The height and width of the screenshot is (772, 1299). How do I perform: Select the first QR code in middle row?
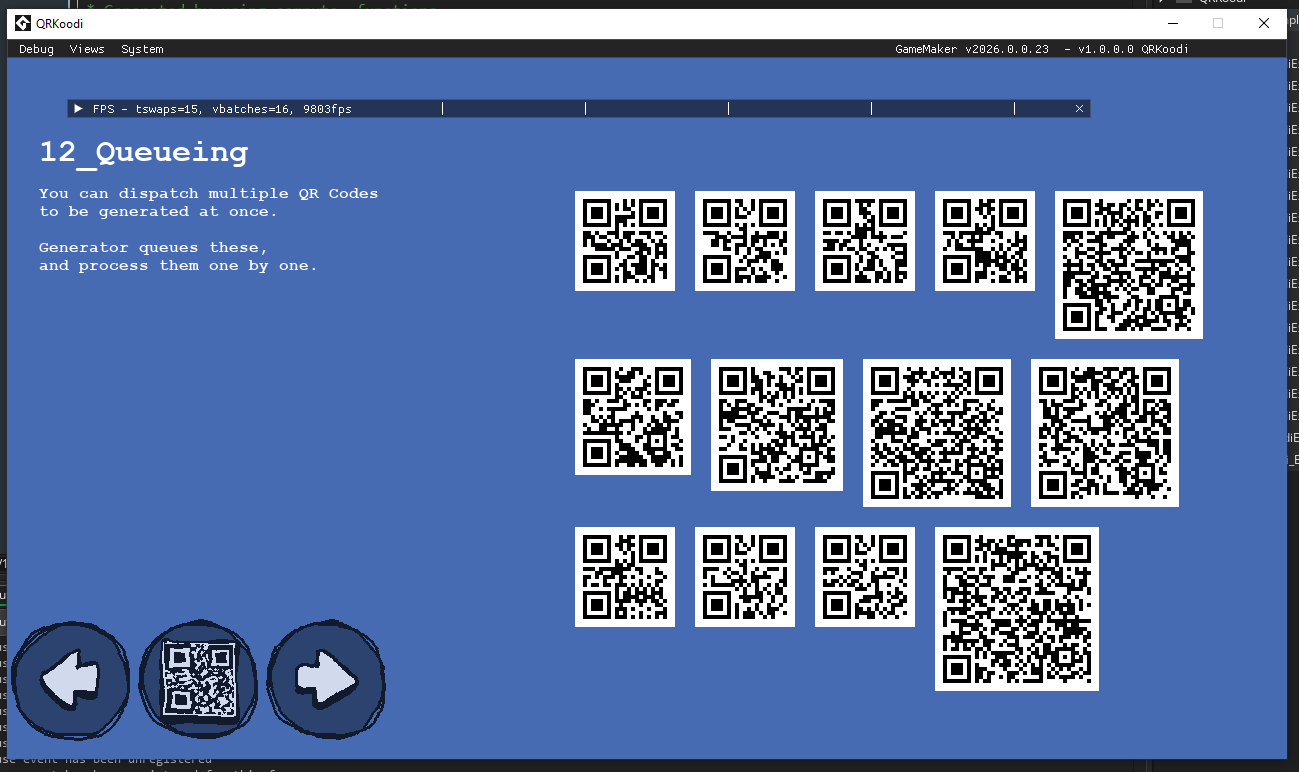click(633, 417)
